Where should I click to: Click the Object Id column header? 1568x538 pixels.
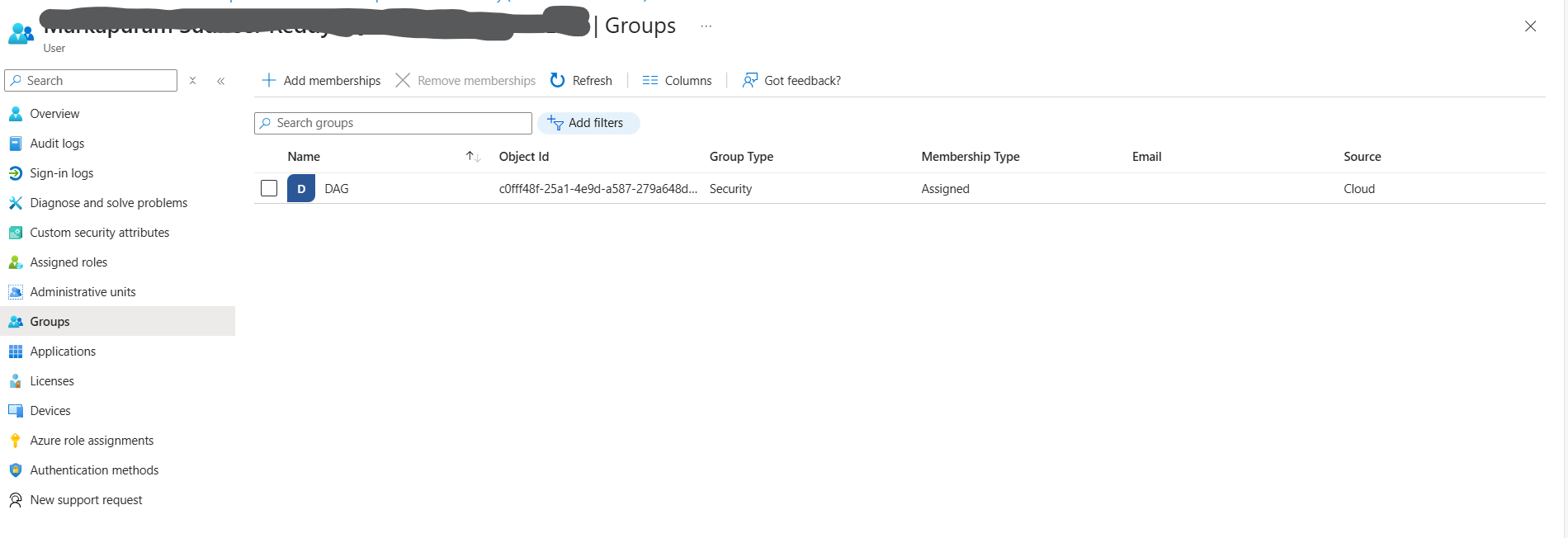[x=524, y=157]
